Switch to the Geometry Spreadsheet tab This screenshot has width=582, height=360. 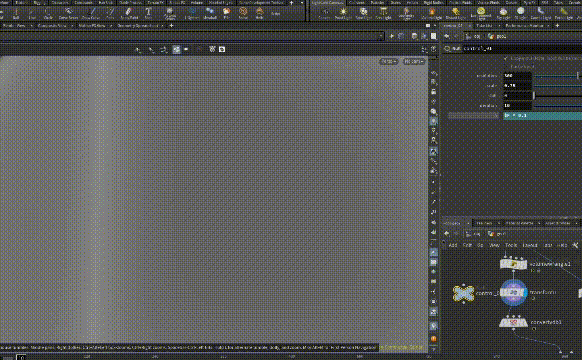click(x=137, y=26)
